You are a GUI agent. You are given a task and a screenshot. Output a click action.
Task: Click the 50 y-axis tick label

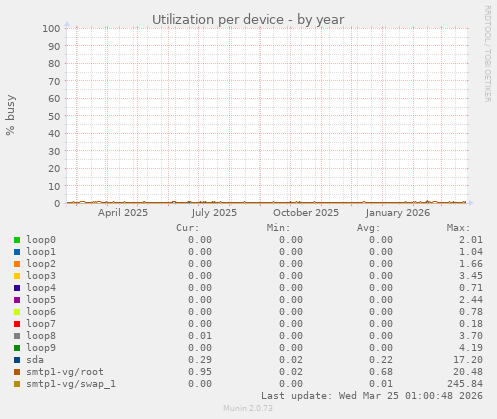[x=54, y=116]
